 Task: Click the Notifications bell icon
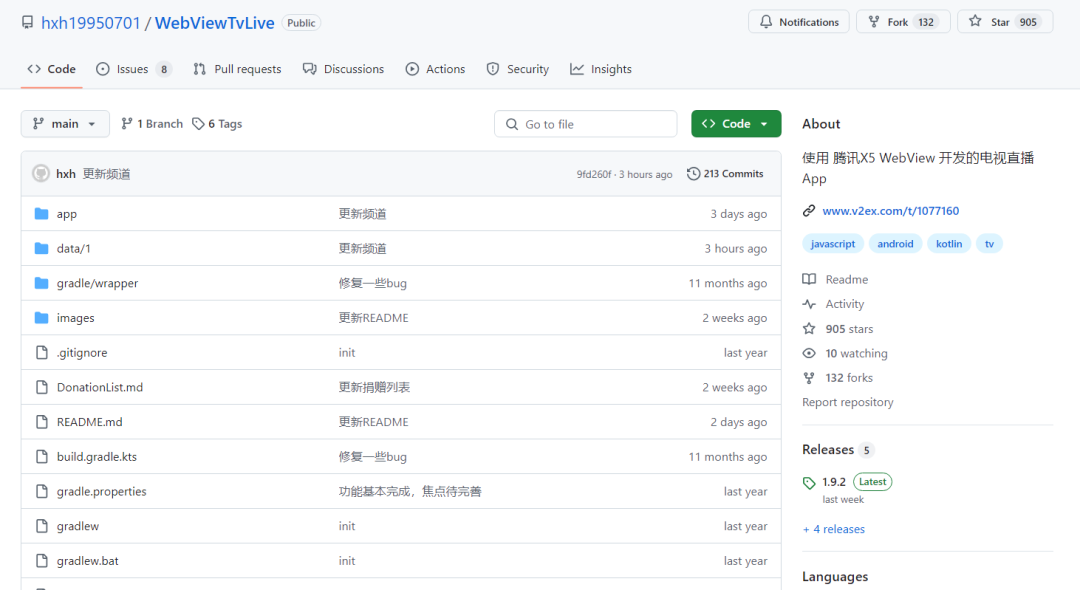[x=766, y=22]
